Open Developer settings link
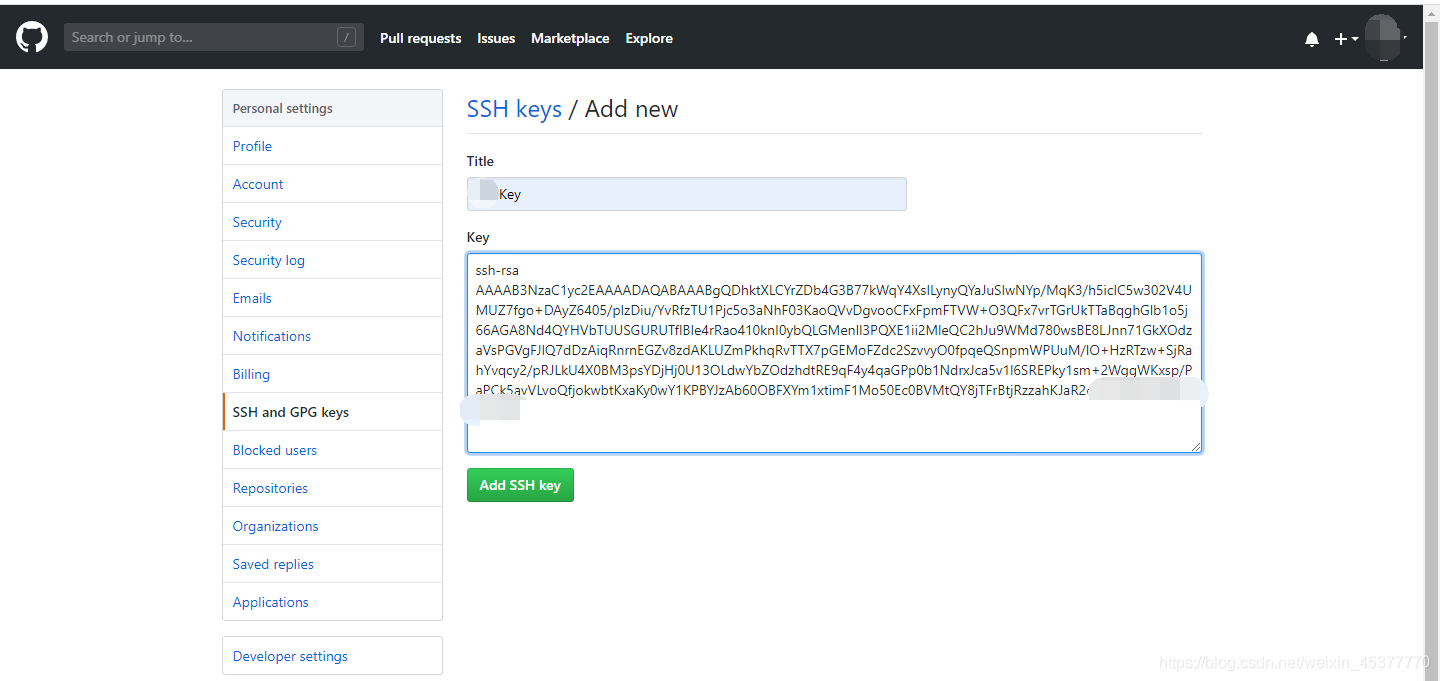Image resolution: width=1440 pixels, height=681 pixels. click(290, 656)
